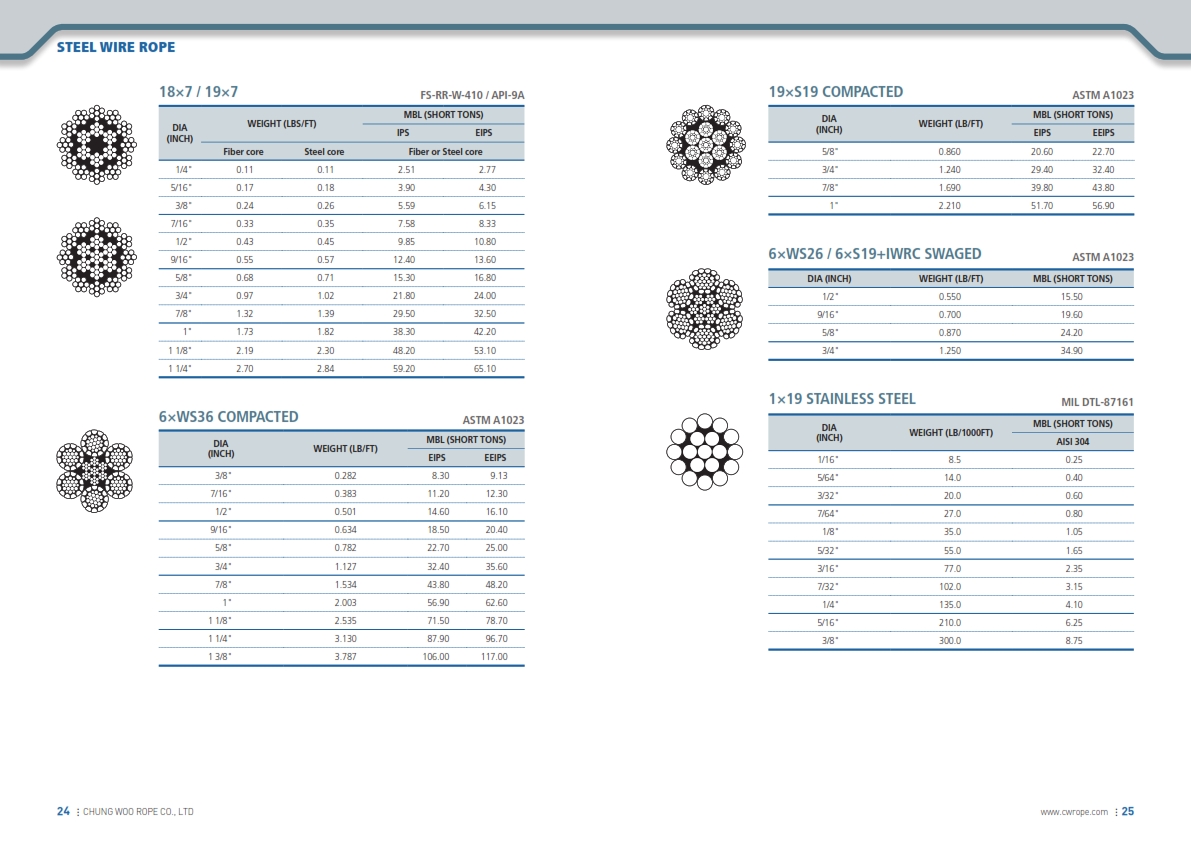Click the IPS column header
Viewport: 1191px width, 842px height.
[403, 133]
